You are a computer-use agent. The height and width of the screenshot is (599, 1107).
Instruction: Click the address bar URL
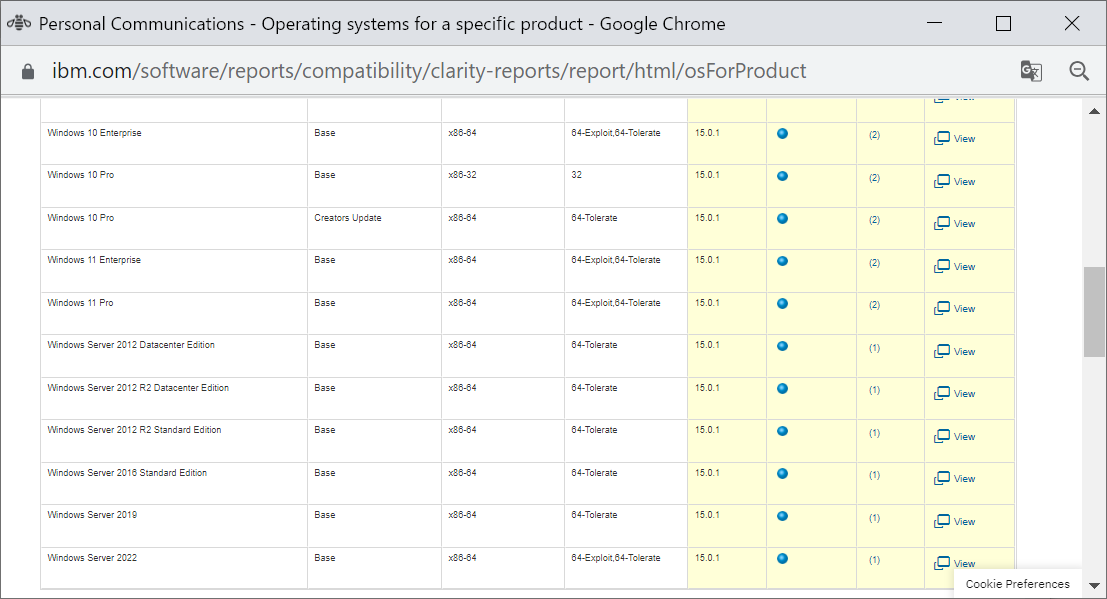pos(429,71)
